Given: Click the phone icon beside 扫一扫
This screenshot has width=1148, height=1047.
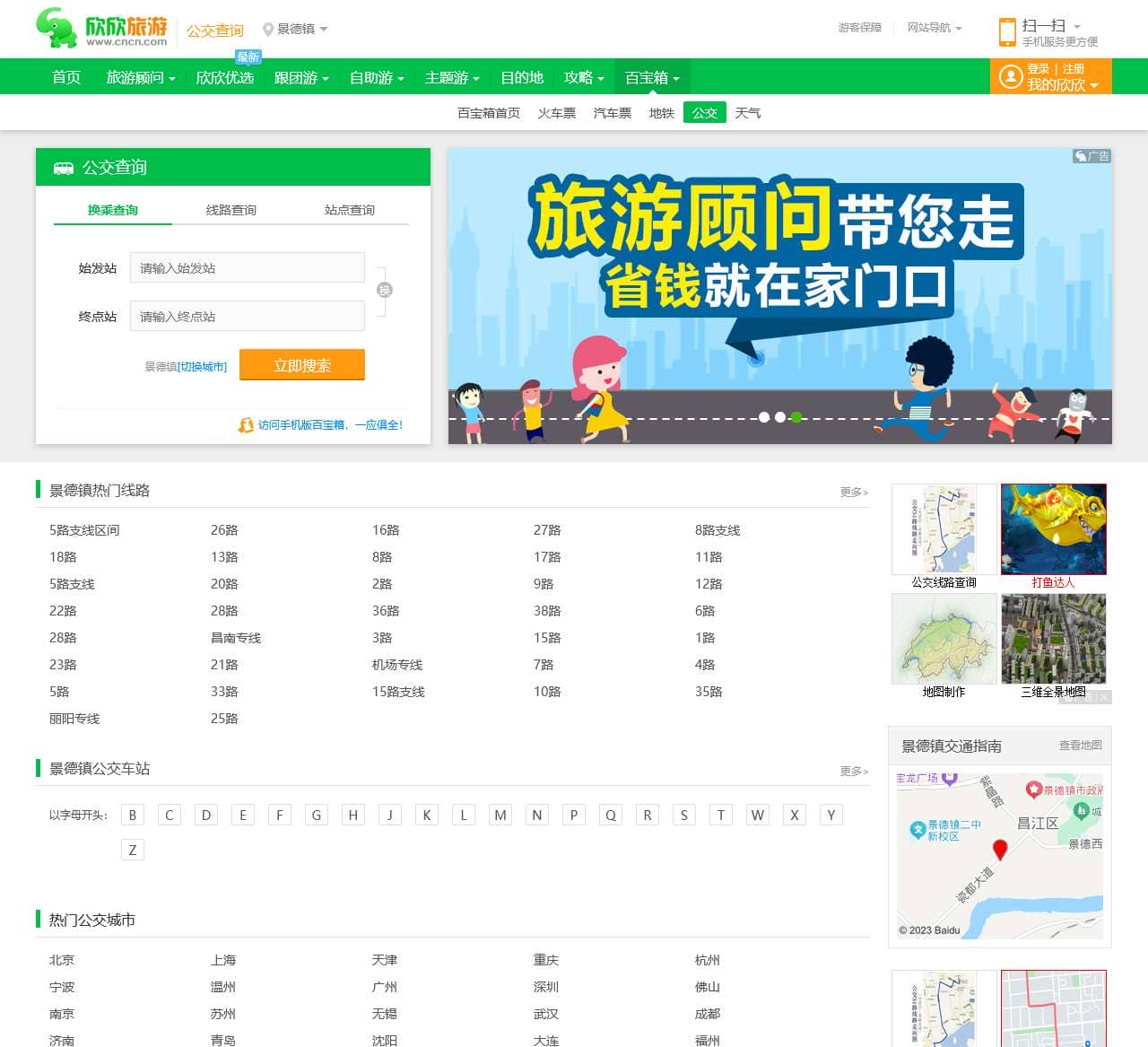Looking at the screenshot, I should tap(1007, 32).
